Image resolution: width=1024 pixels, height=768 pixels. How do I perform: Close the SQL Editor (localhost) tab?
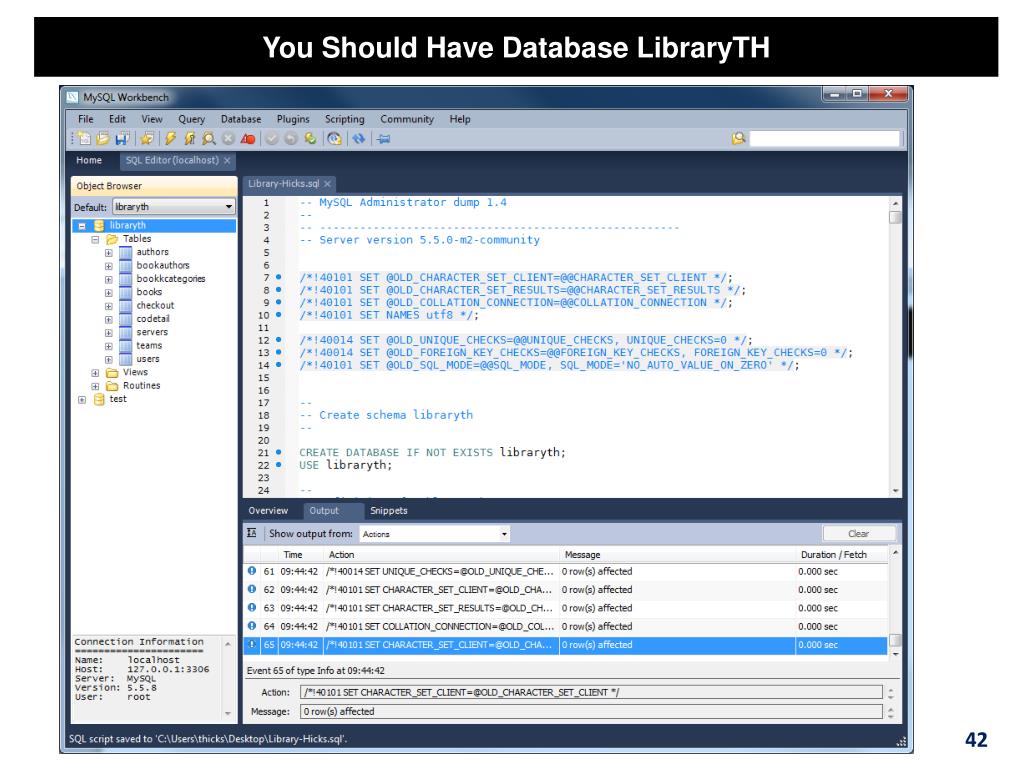click(227, 161)
